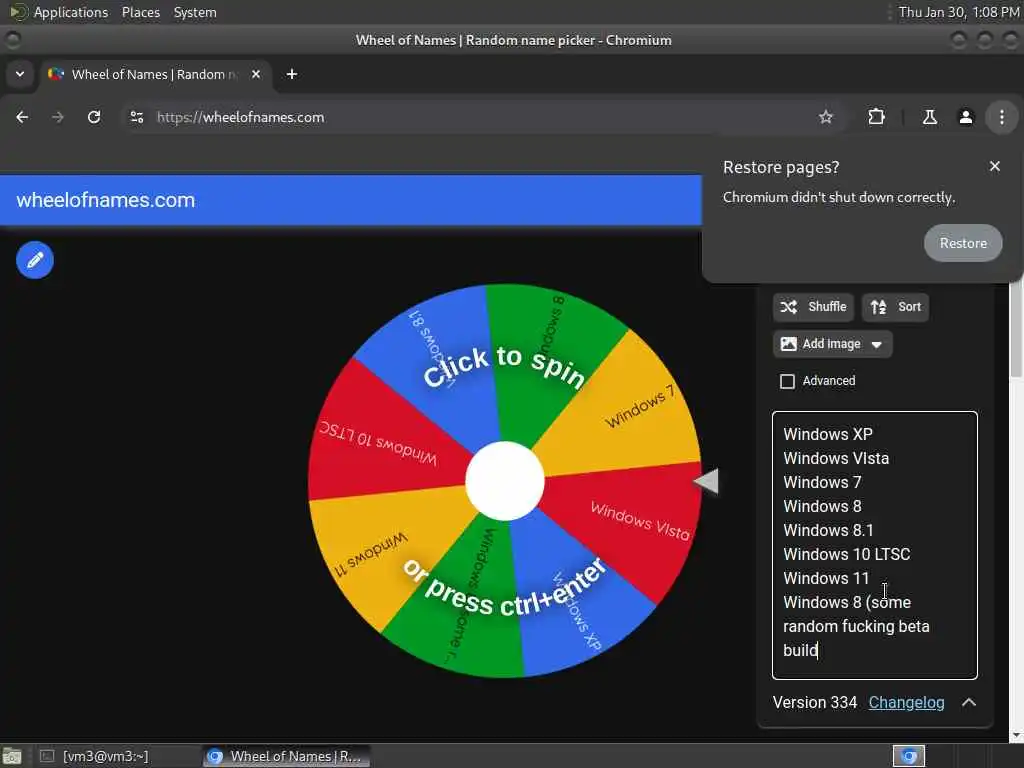Click the browser forward arrow
This screenshot has height=768, width=1024.
58,118
